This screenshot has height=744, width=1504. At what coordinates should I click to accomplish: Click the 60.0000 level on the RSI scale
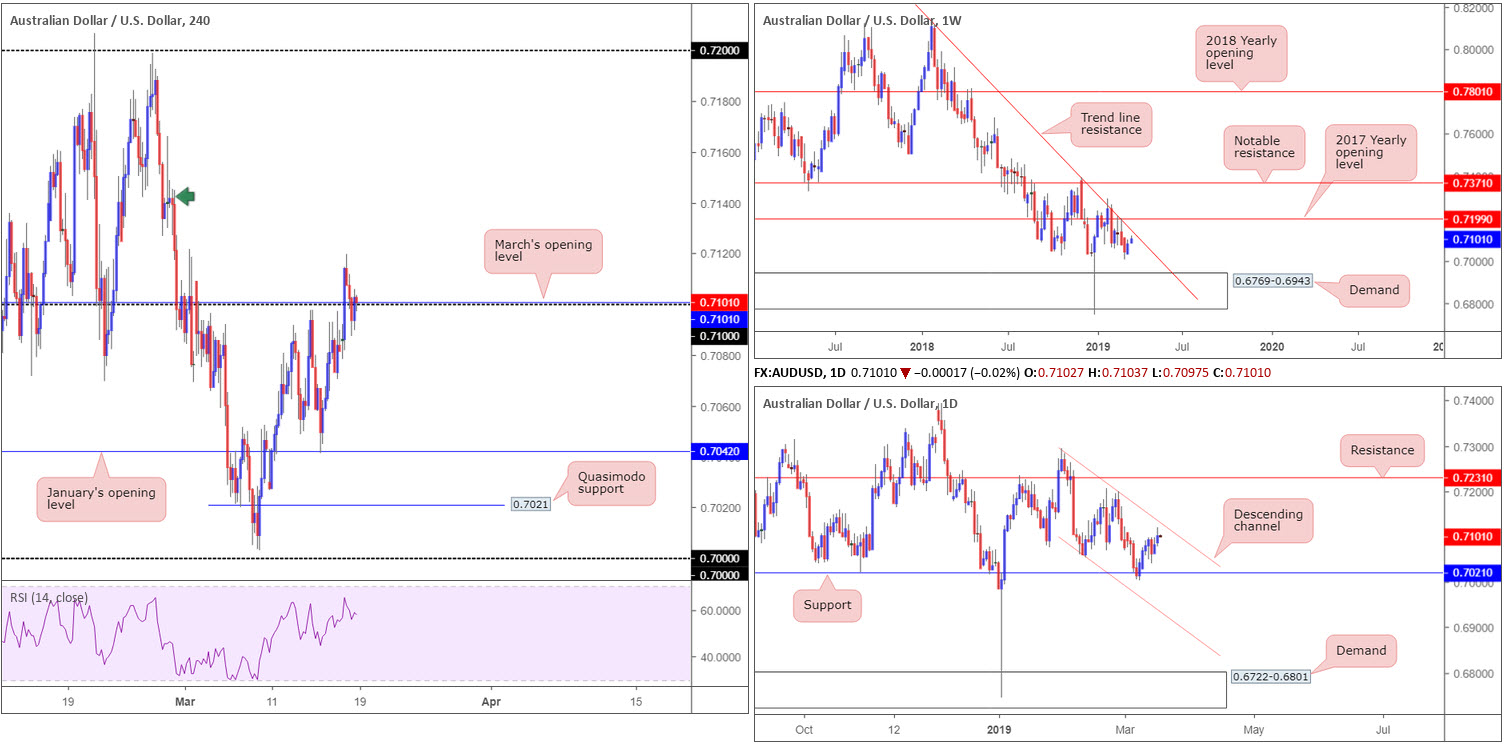[720, 610]
